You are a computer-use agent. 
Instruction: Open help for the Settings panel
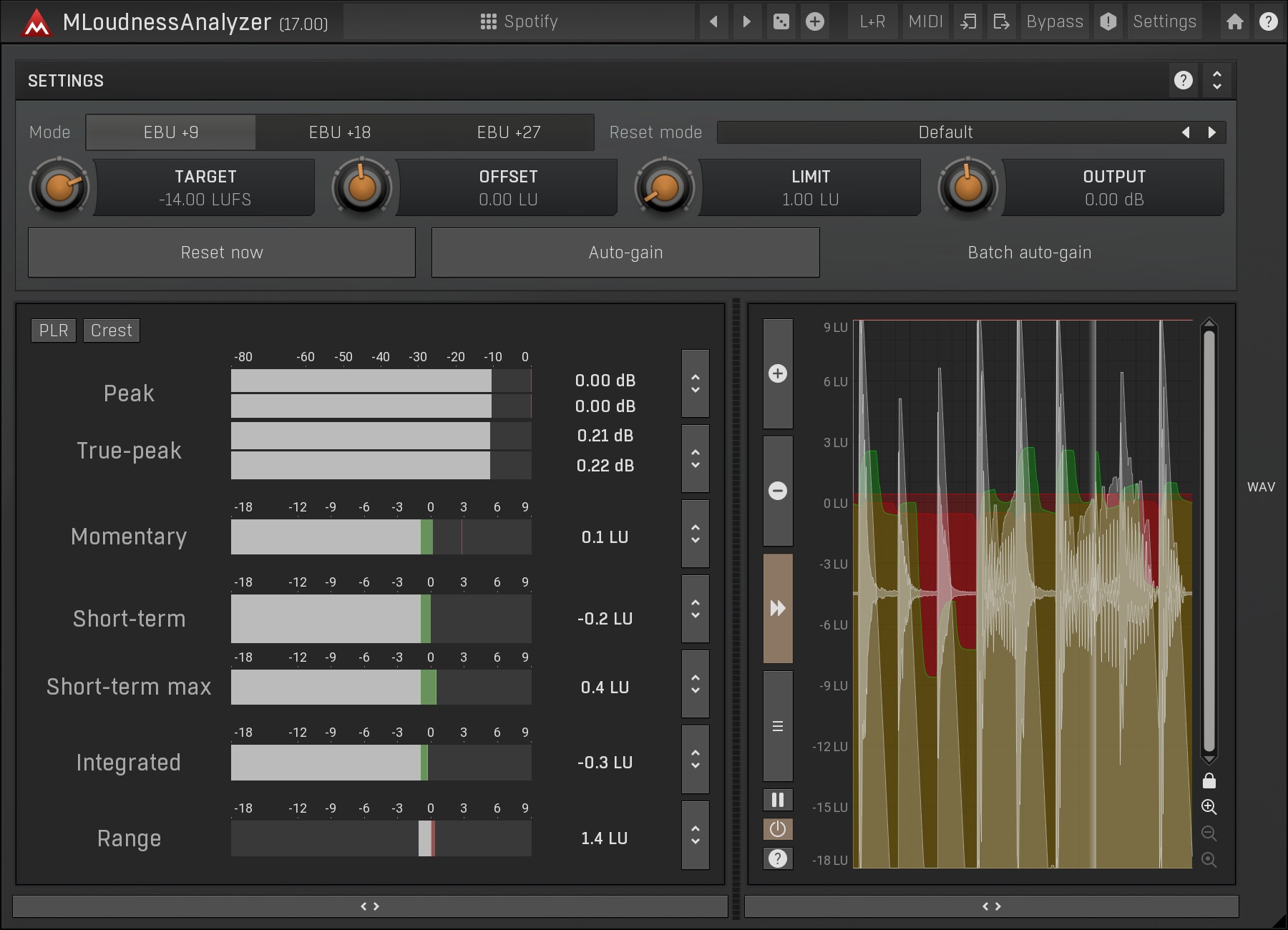[1184, 80]
